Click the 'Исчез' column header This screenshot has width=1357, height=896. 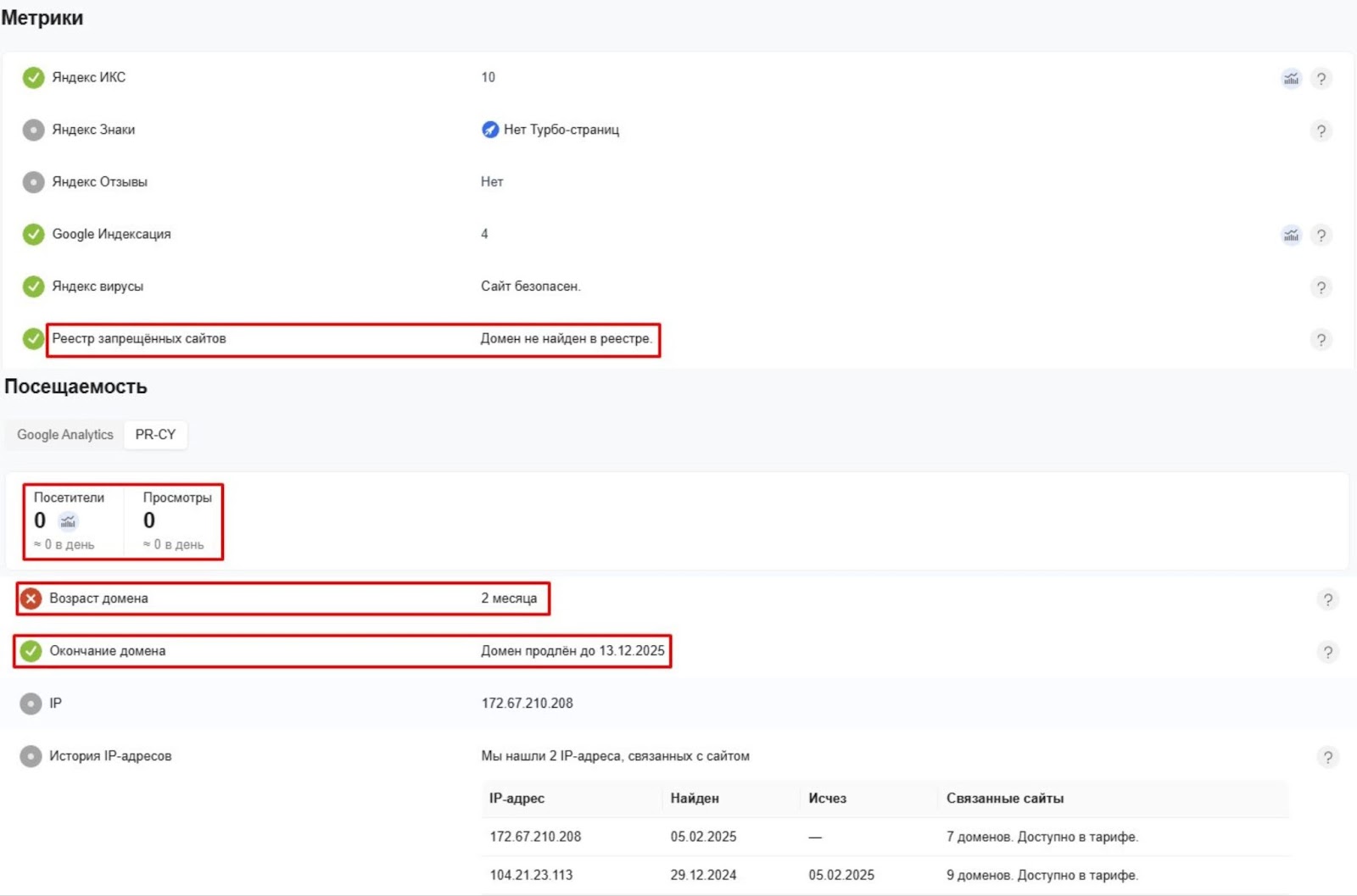827,799
